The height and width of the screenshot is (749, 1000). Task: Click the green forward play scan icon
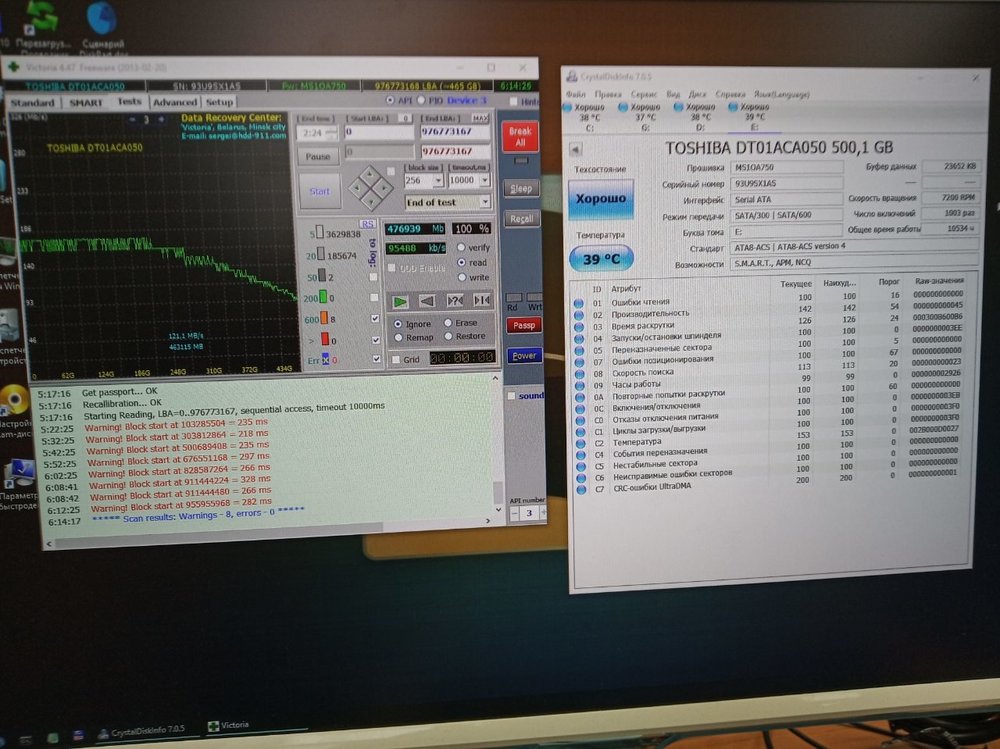(400, 300)
